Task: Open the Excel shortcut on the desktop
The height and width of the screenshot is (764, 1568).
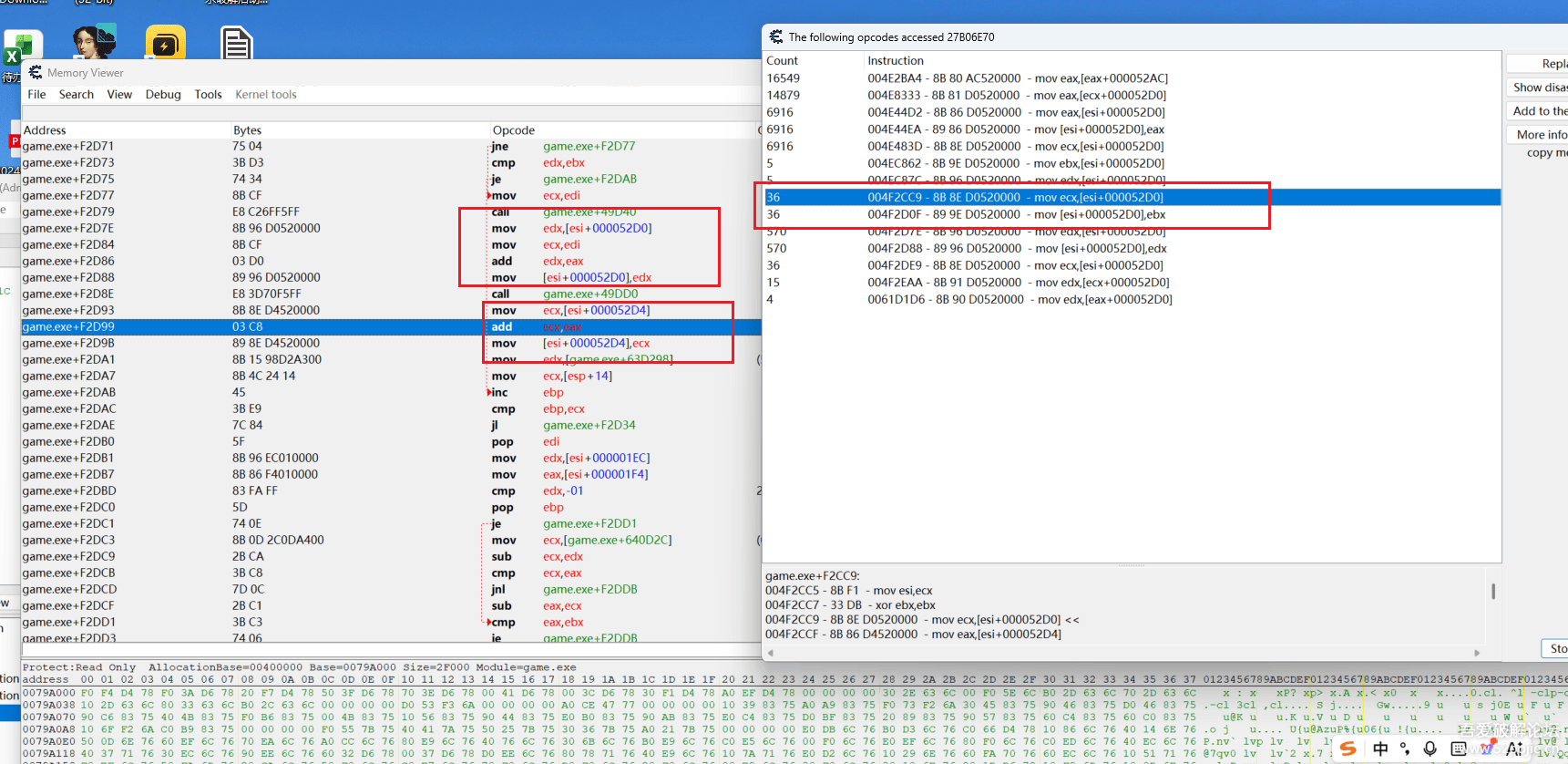Action: 22,47
